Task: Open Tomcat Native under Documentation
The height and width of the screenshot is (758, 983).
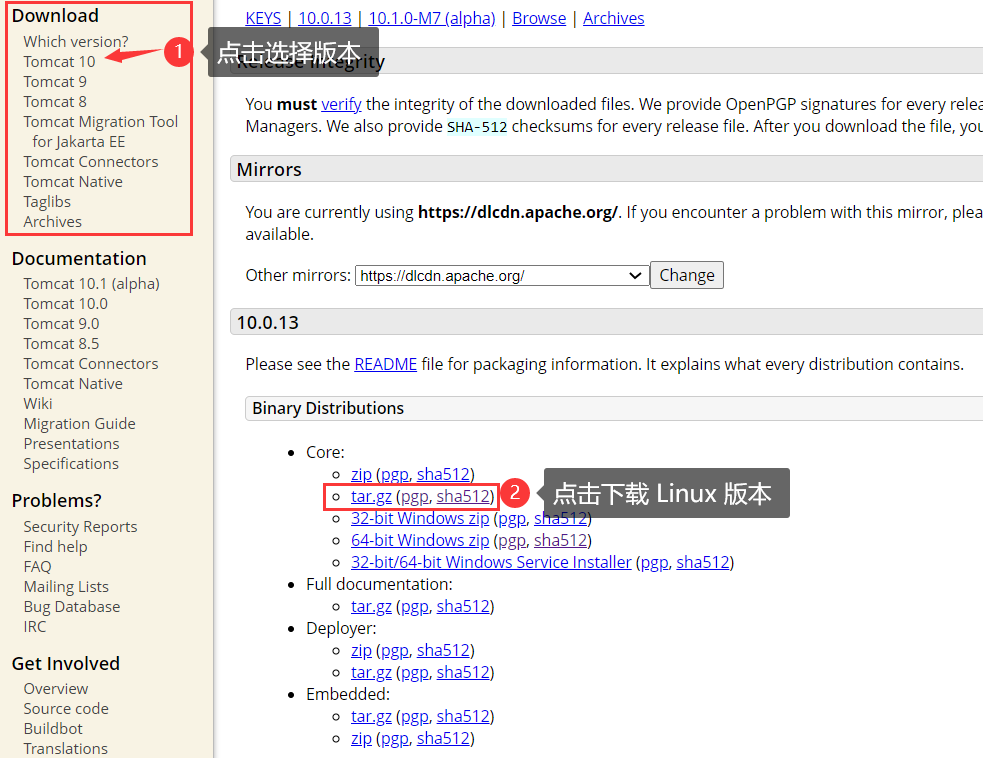Action: coord(73,384)
